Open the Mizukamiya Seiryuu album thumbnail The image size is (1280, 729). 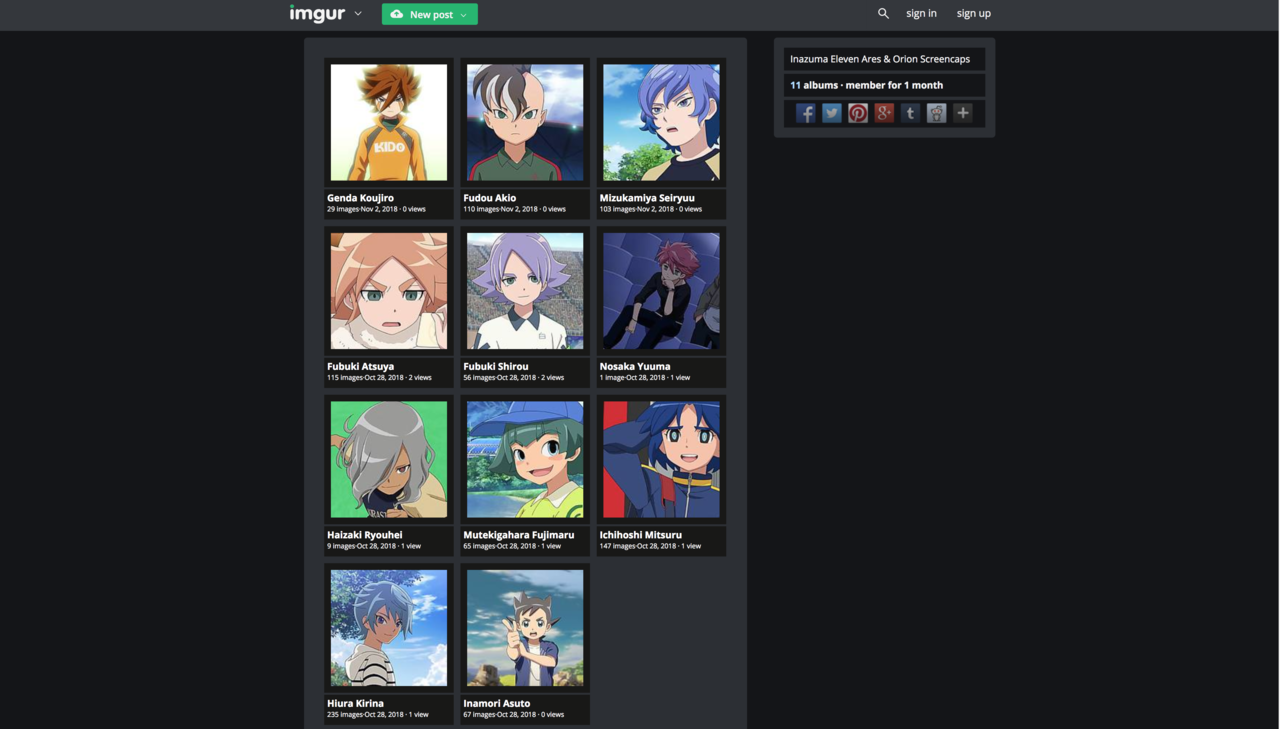pyautogui.click(x=661, y=123)
